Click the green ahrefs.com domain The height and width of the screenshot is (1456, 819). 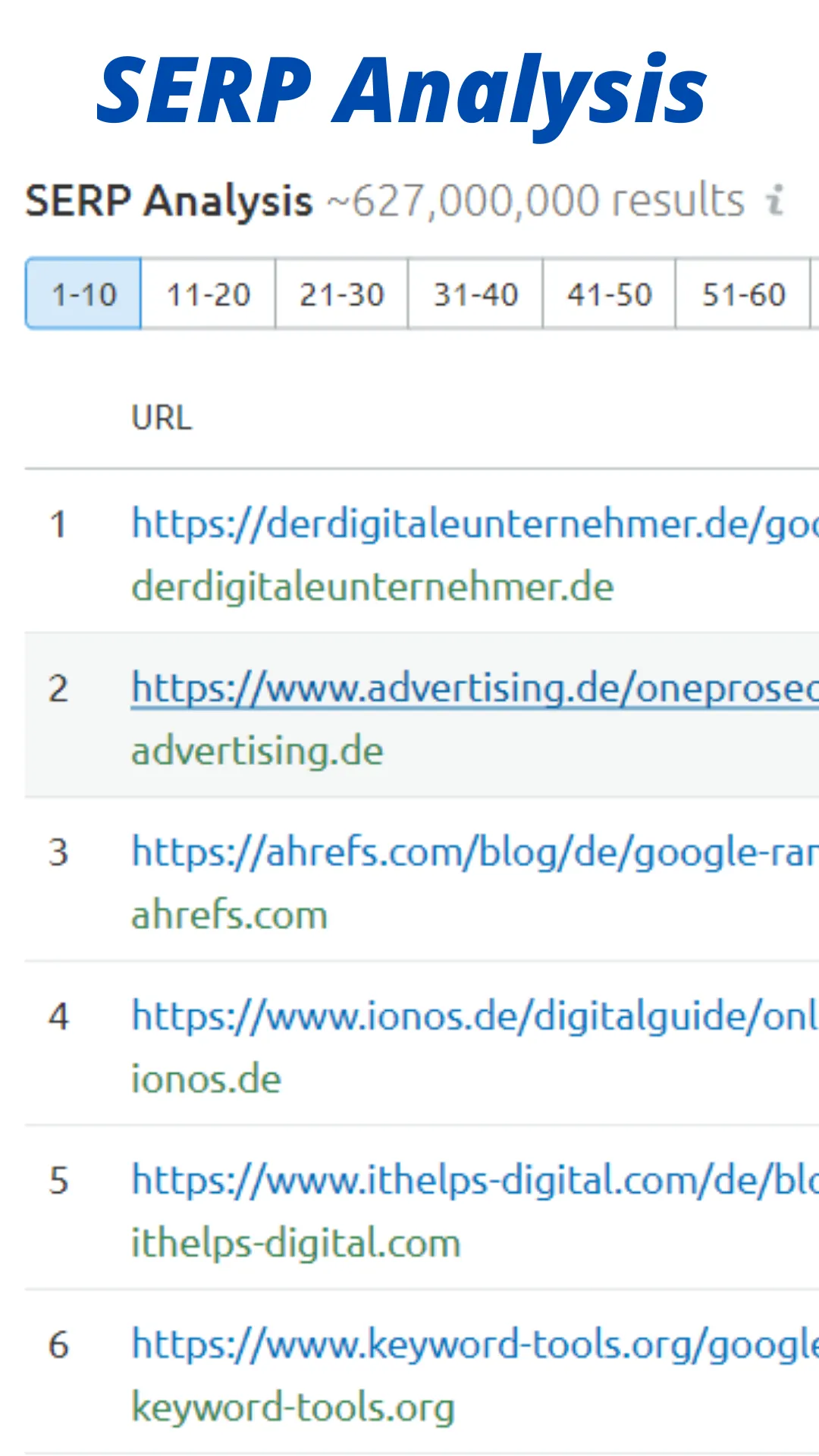229,915
